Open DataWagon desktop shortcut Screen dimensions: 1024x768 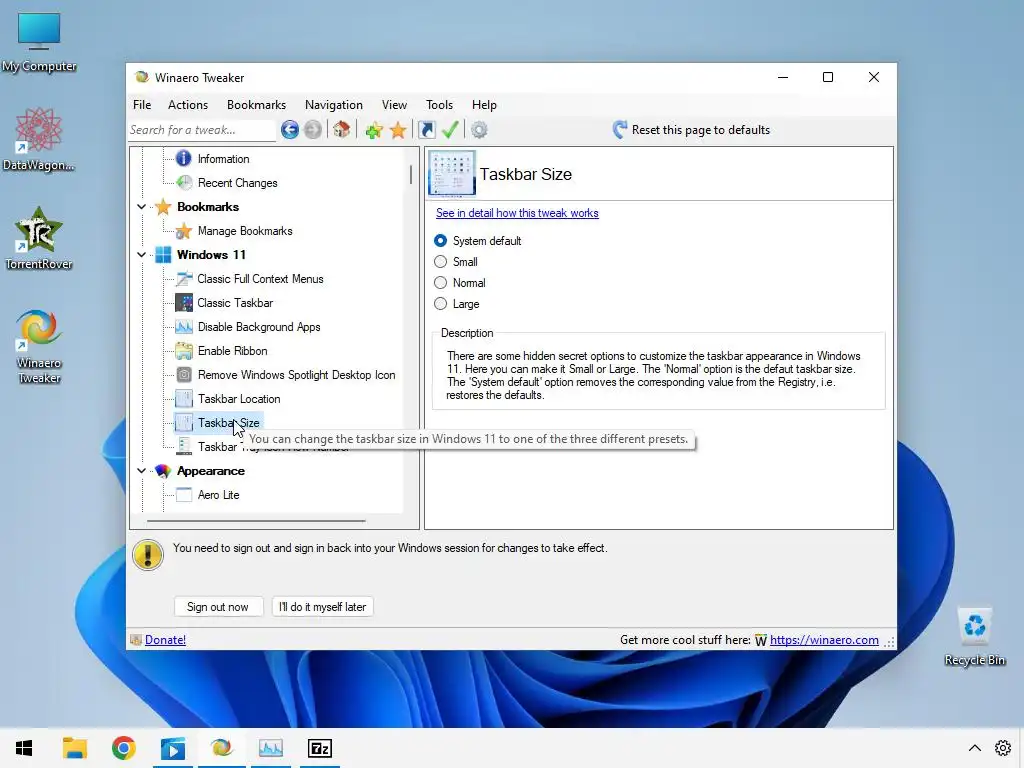pyautogui.click(x=39, y=140)
